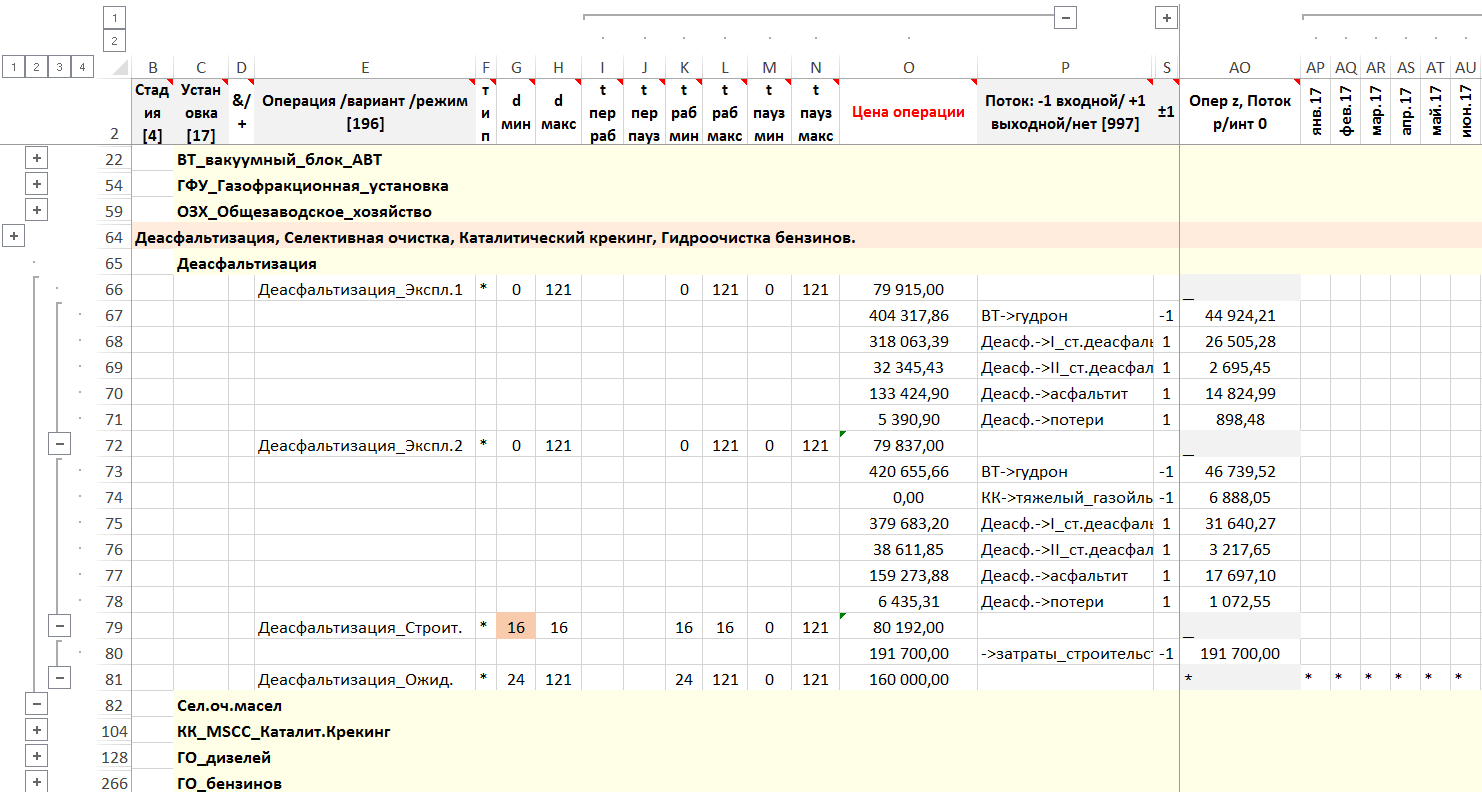Toggle the minus outline button at row 72
Screen dimensions: 1482x792
59,444
